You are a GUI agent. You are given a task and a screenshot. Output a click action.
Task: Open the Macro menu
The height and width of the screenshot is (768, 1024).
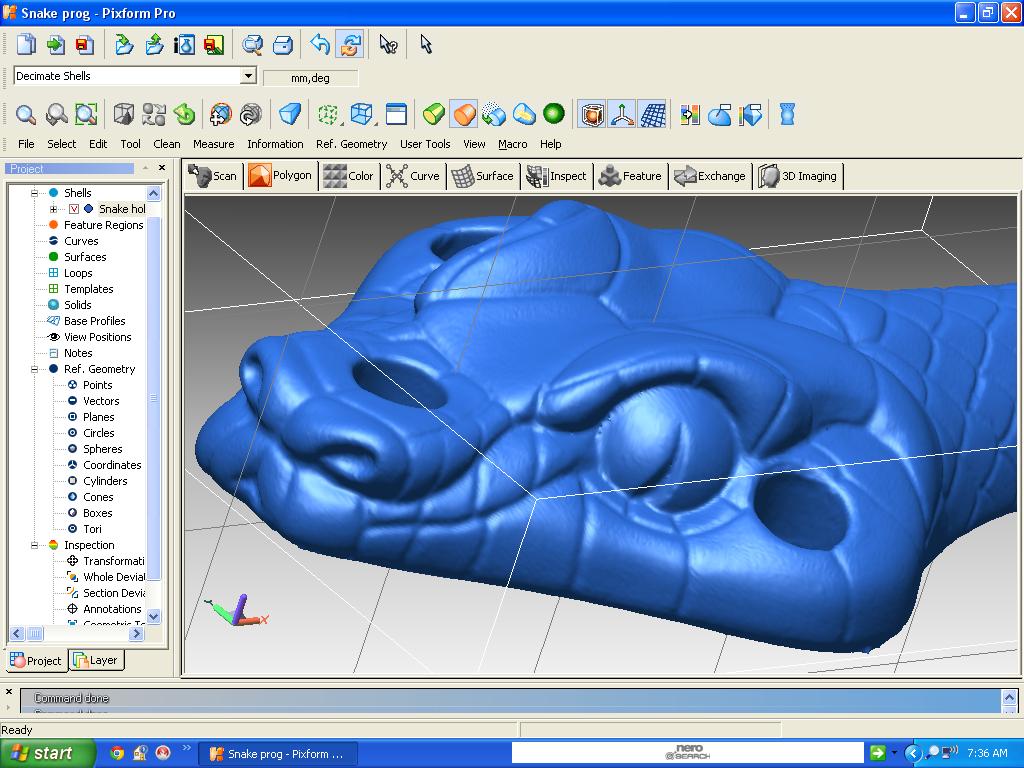tap(513, 144)
